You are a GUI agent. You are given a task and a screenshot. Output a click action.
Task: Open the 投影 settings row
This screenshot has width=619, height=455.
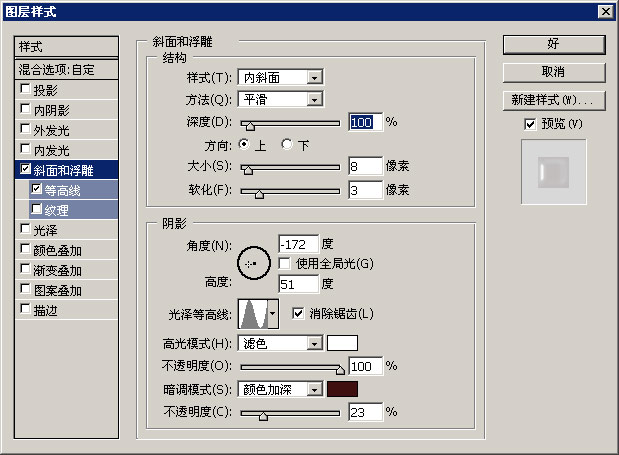click(66, 90)
